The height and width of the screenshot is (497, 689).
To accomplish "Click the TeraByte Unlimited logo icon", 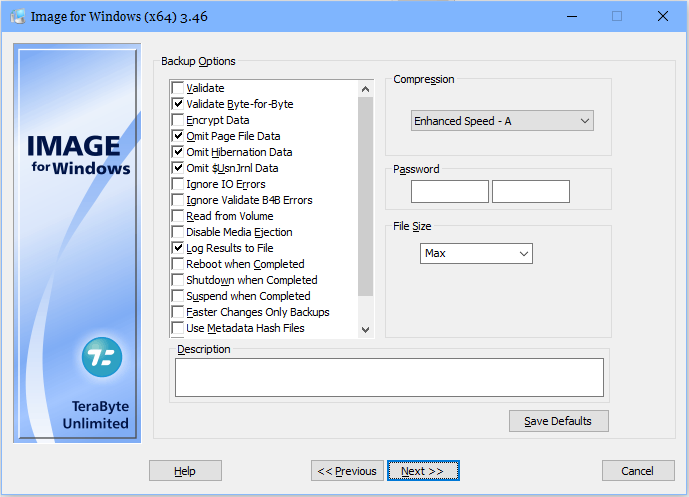I will coord(102,357).
